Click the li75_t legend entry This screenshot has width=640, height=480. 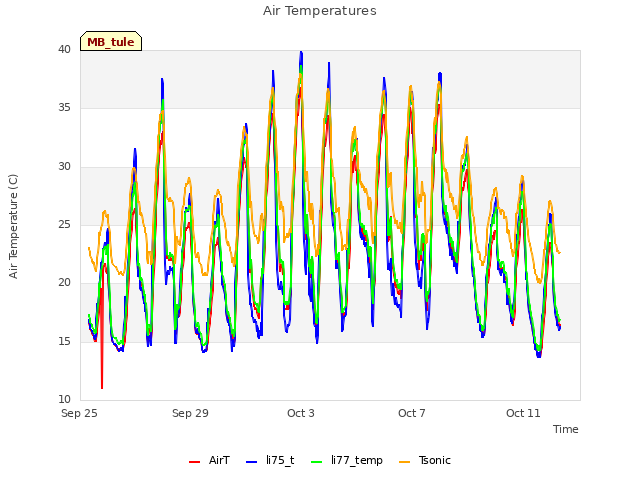point(270,460)
